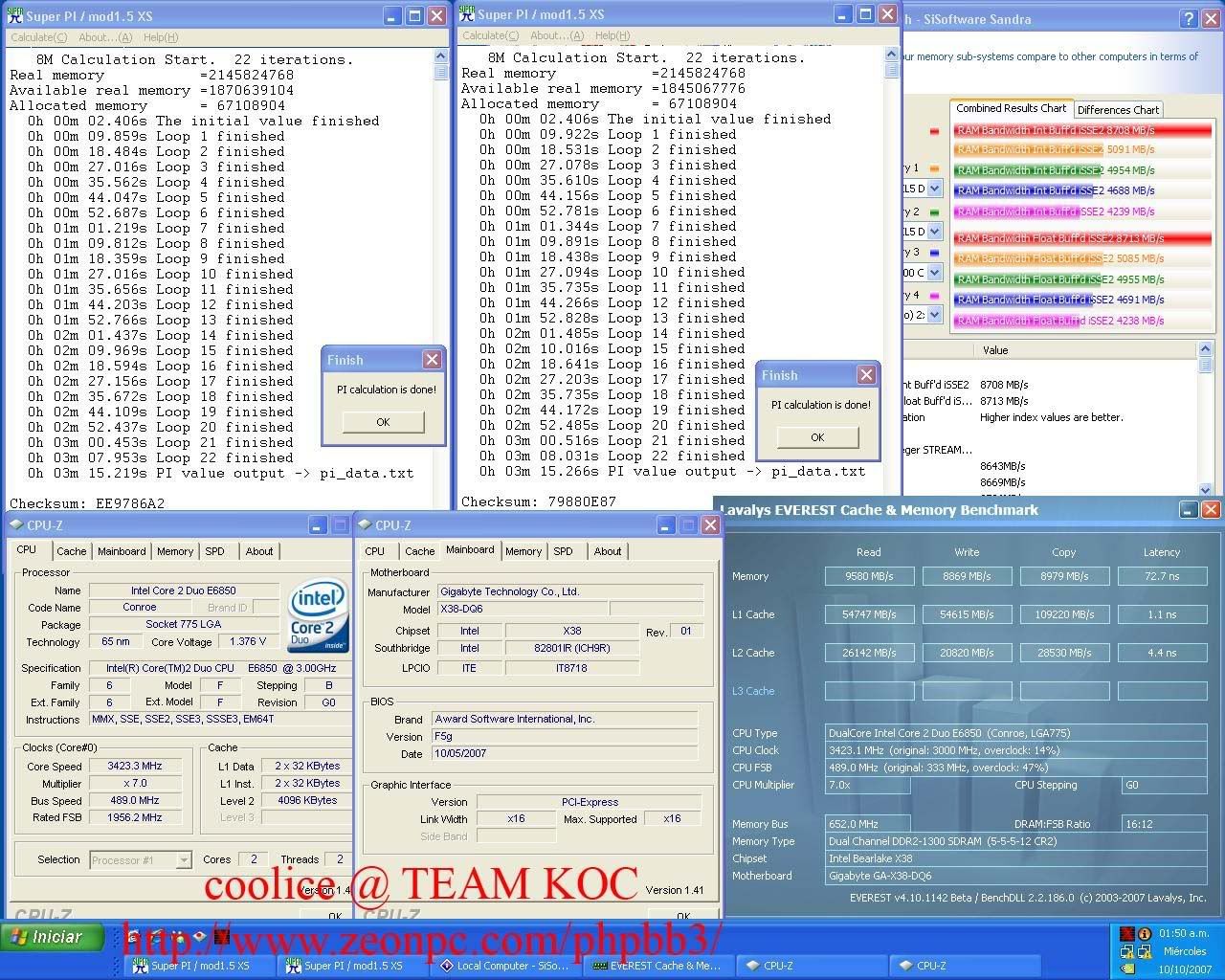The height and width of the screenshot is (980, 1225).
Task: Click the orange info icon in system tray
Action: (x=1146, y=933)
